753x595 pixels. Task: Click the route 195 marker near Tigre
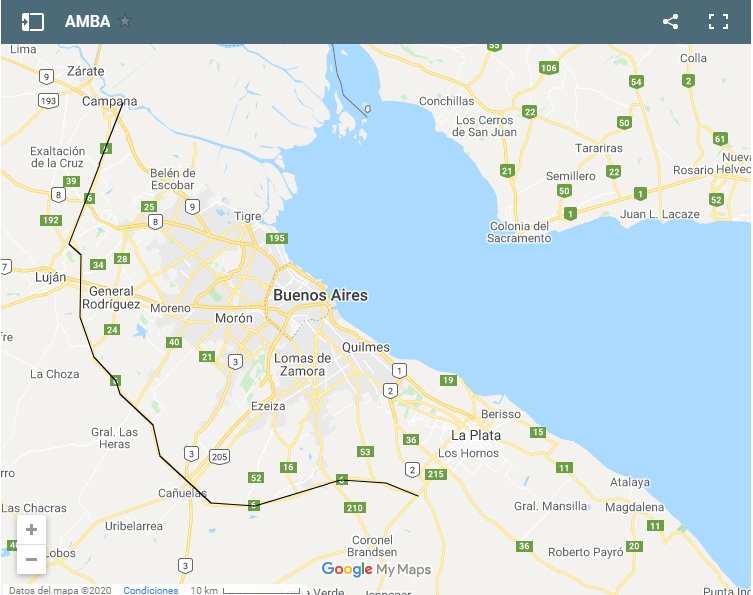[277, 238]
